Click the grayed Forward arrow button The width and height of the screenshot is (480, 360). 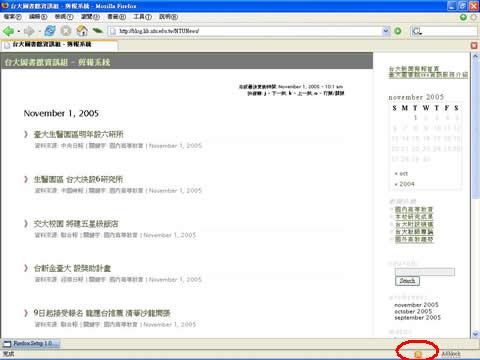coord(29,31)
